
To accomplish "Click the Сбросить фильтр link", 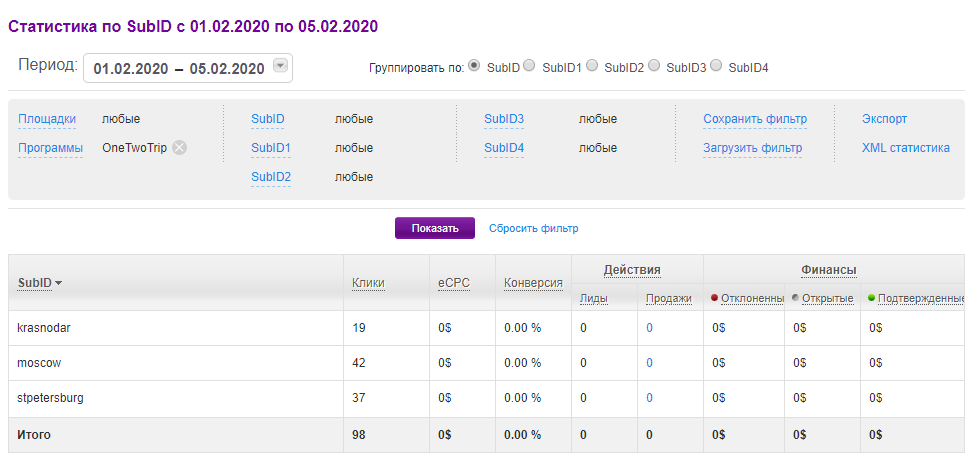I will point(533,228).
